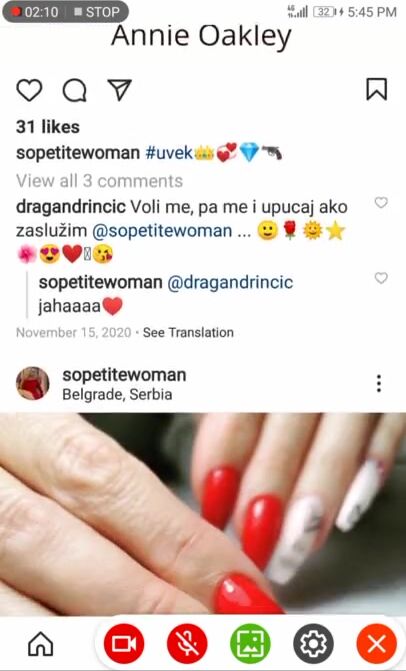This screenshot has height=671, width=406.
Task: Expand View all 3 comments
Action: [x=99, y=181]
